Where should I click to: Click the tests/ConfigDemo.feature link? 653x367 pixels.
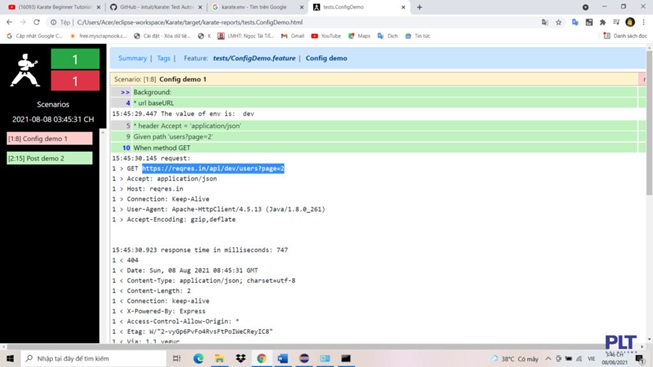click(x=254, y=58)
